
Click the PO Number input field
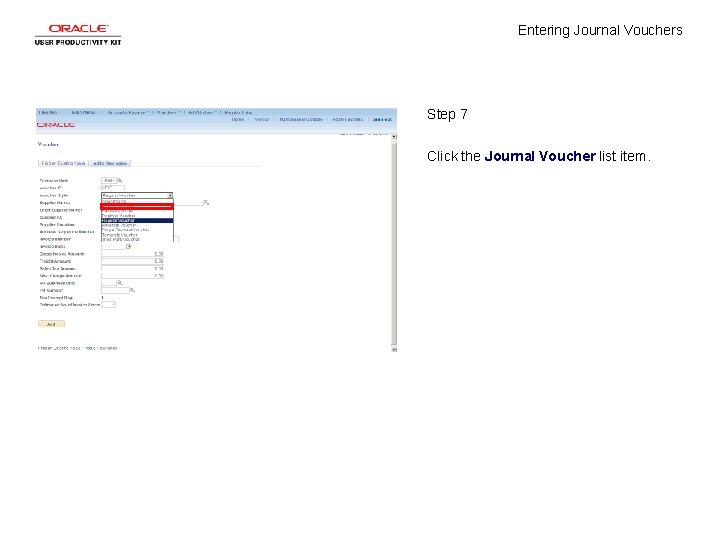coord(115,290)
